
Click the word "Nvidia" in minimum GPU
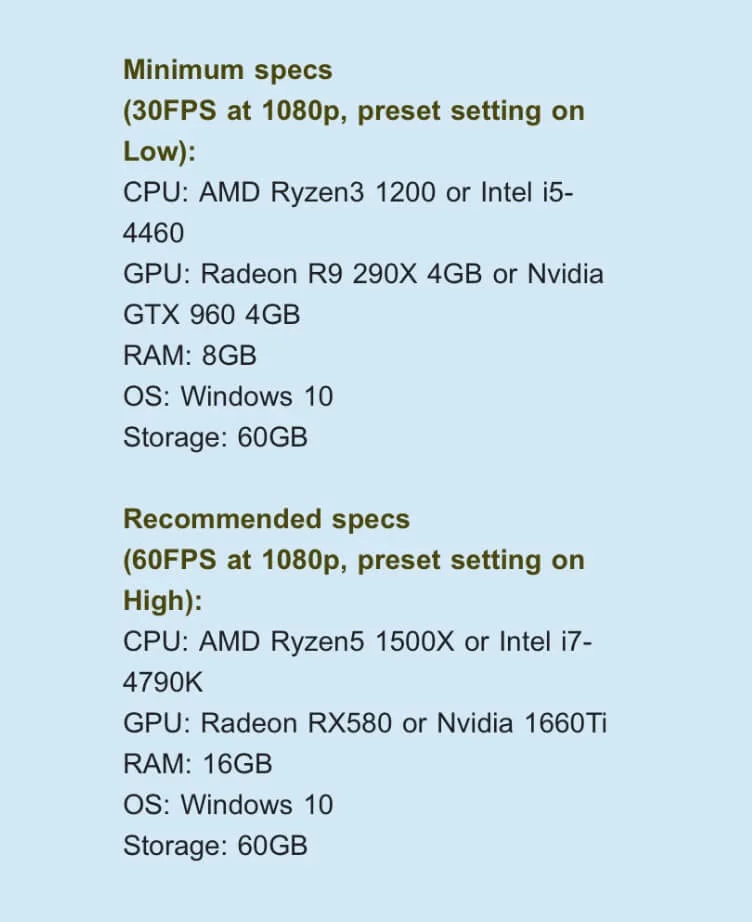click(x=566, y=274)
